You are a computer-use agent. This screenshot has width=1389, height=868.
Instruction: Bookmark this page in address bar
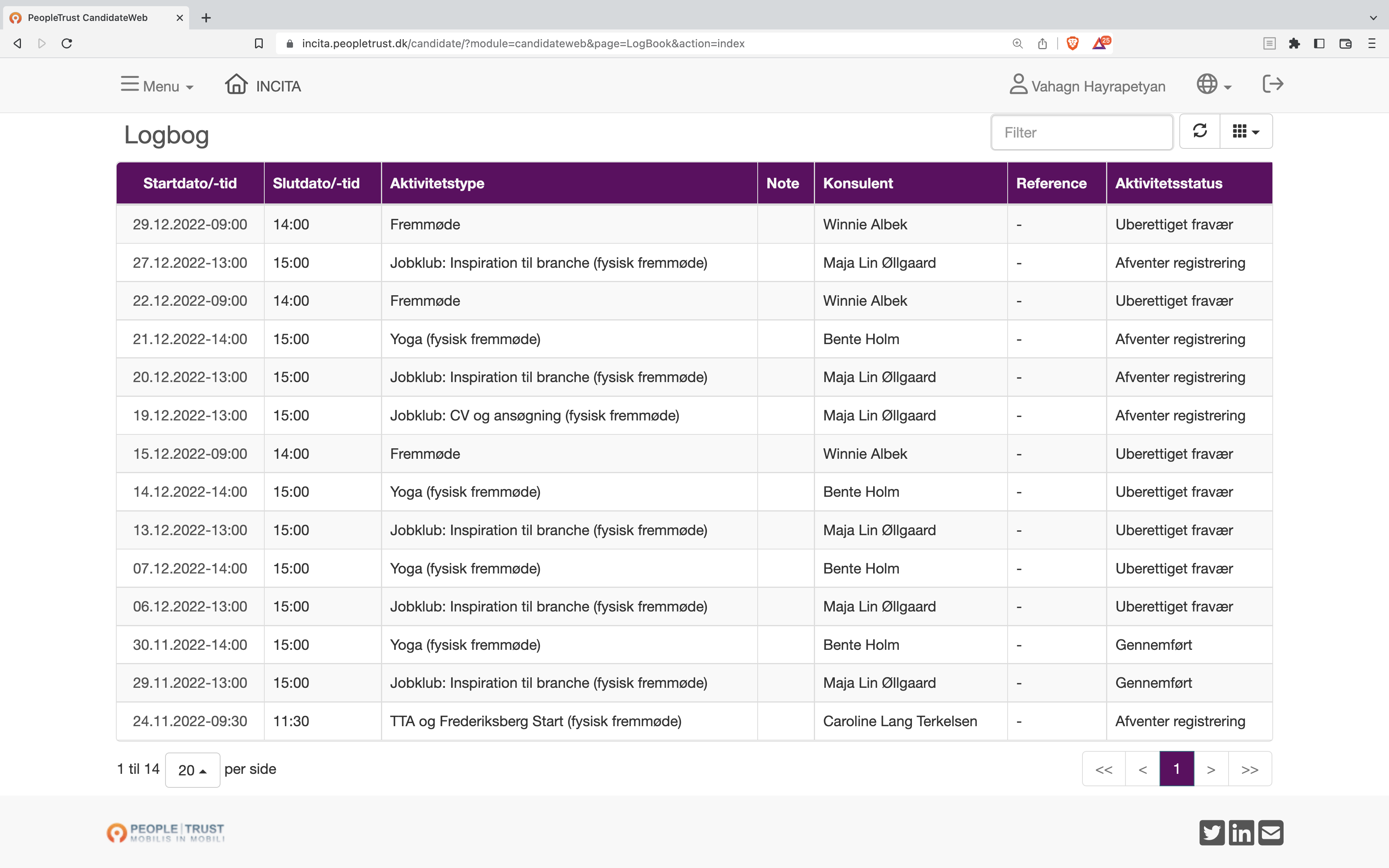pos(259,44)
